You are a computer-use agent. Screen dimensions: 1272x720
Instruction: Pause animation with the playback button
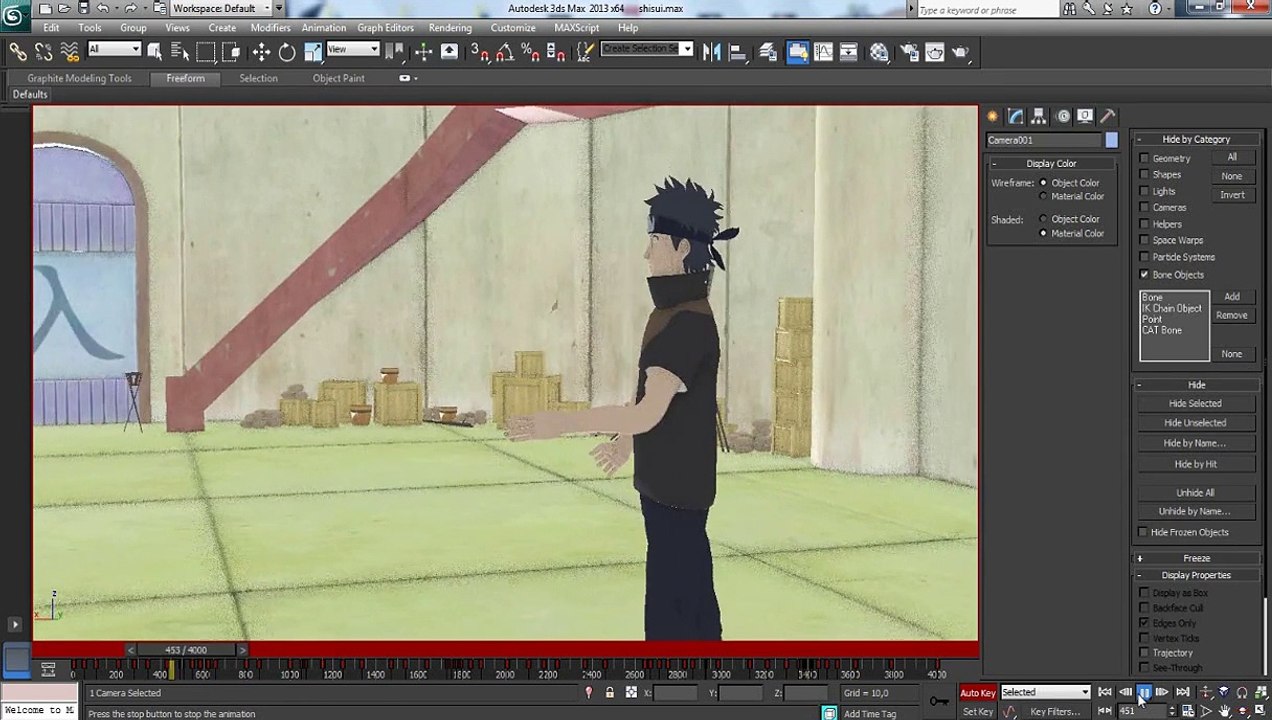(x=1144, y=692)
